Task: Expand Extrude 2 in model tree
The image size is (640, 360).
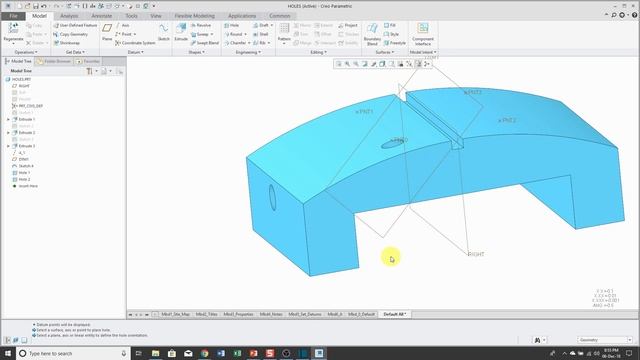Action: click(x=8, y=133)
